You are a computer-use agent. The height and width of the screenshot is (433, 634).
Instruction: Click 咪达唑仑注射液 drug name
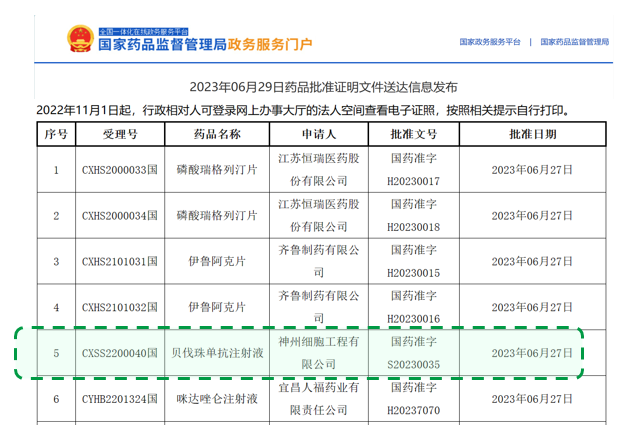click(x=217, y=399)
